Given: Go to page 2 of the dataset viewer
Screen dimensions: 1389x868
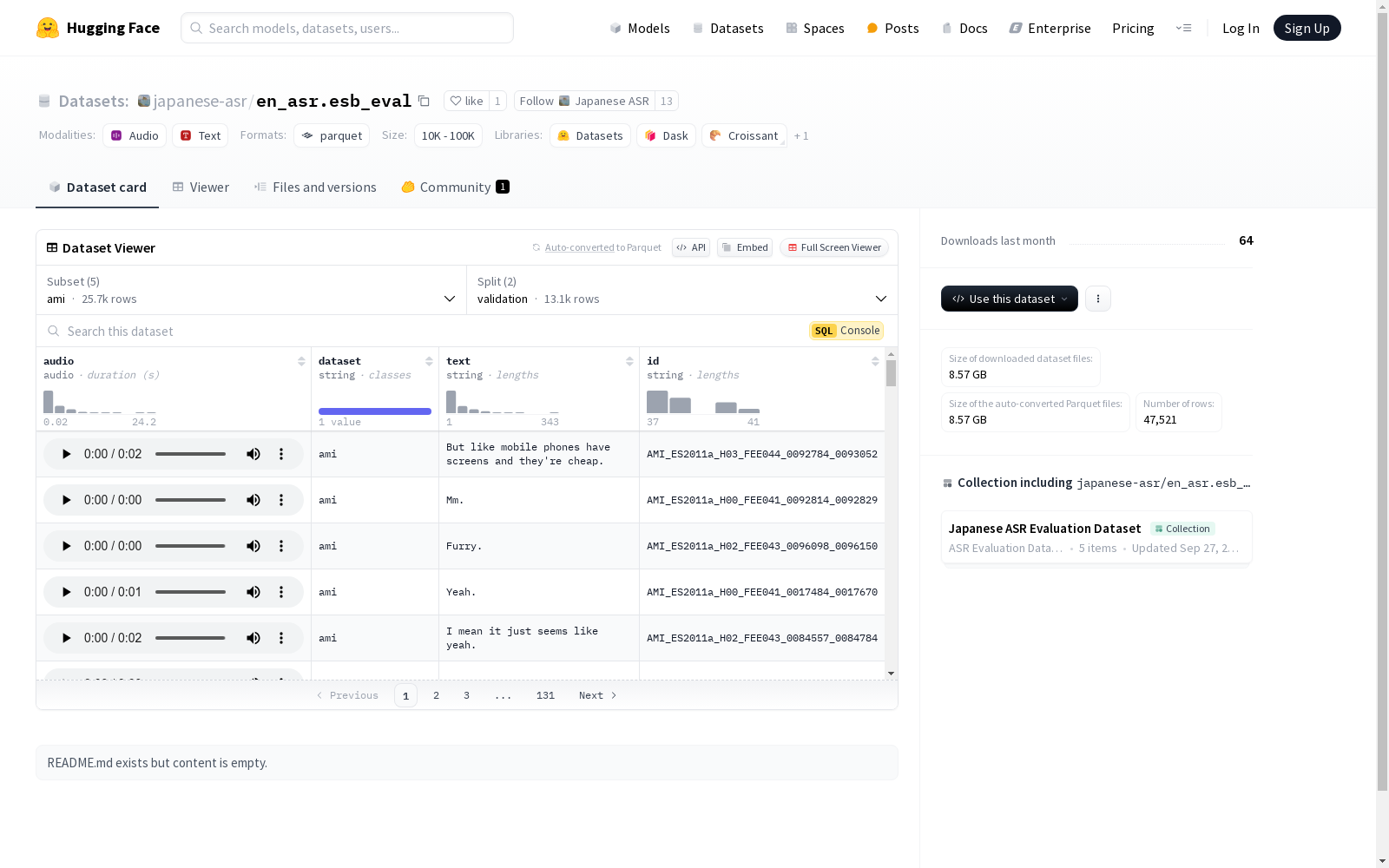Looking at the screenshot, I should point(436,695).
